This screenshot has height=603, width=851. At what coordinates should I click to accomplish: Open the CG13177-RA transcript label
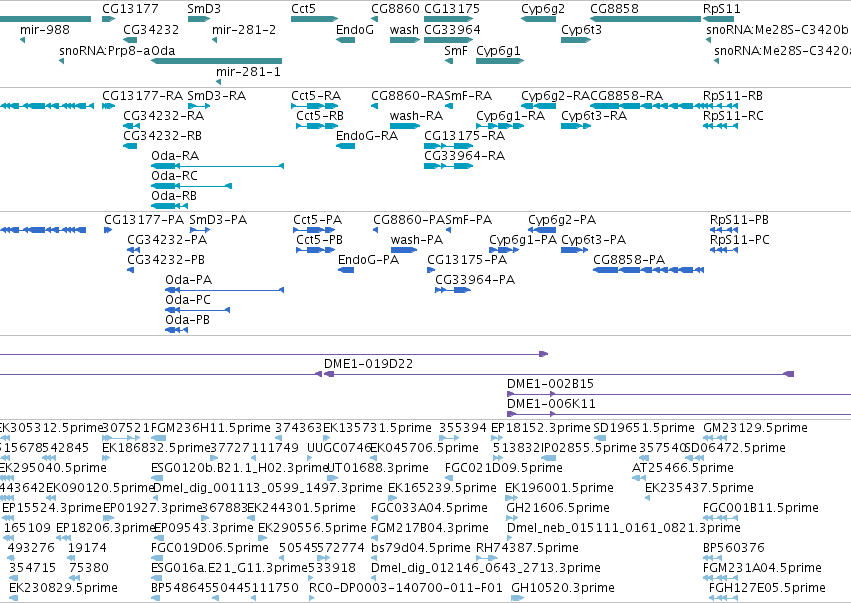[x=143, y=96]
